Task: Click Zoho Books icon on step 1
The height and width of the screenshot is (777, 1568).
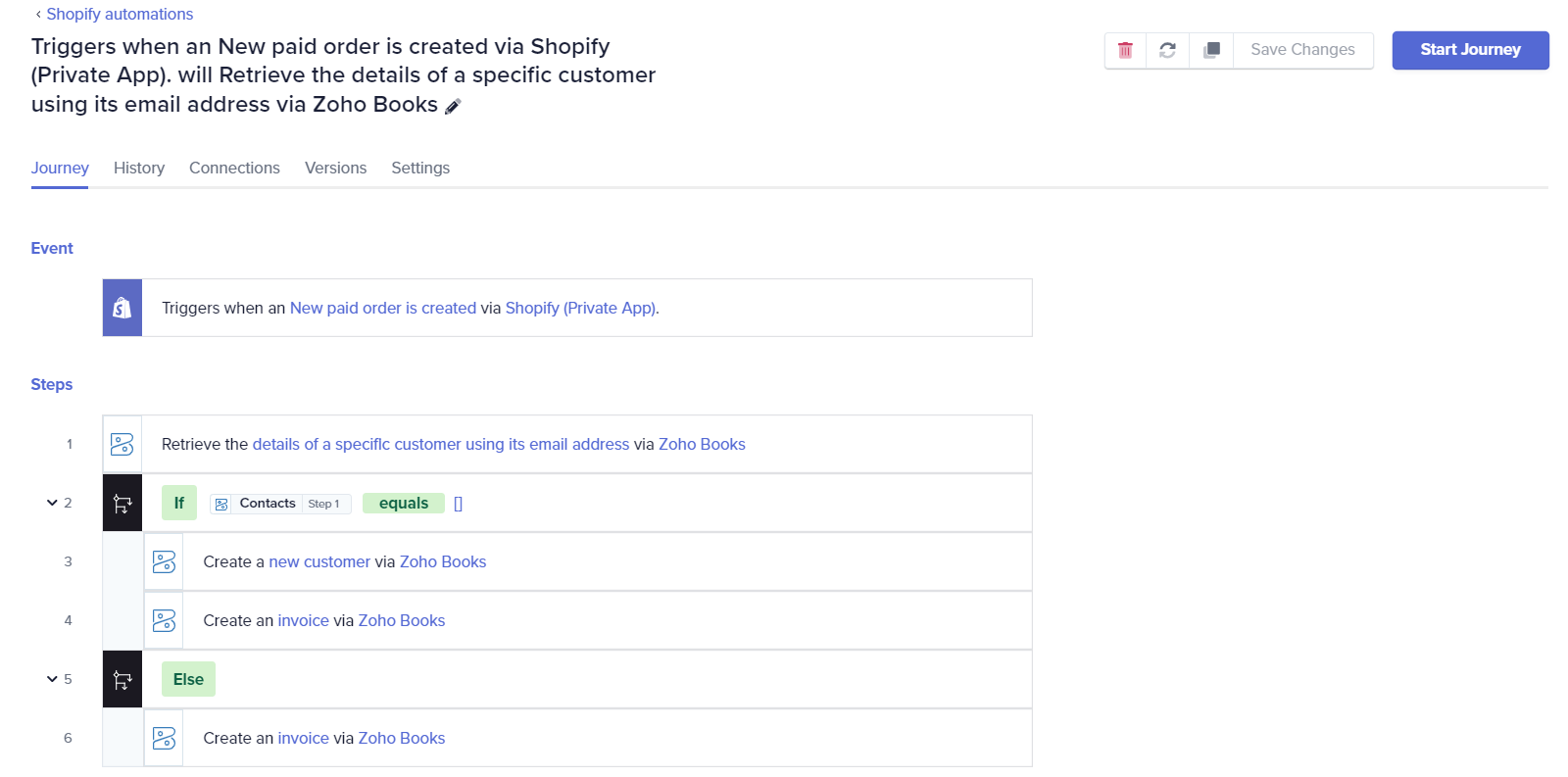Action: (x=122, y=444)
